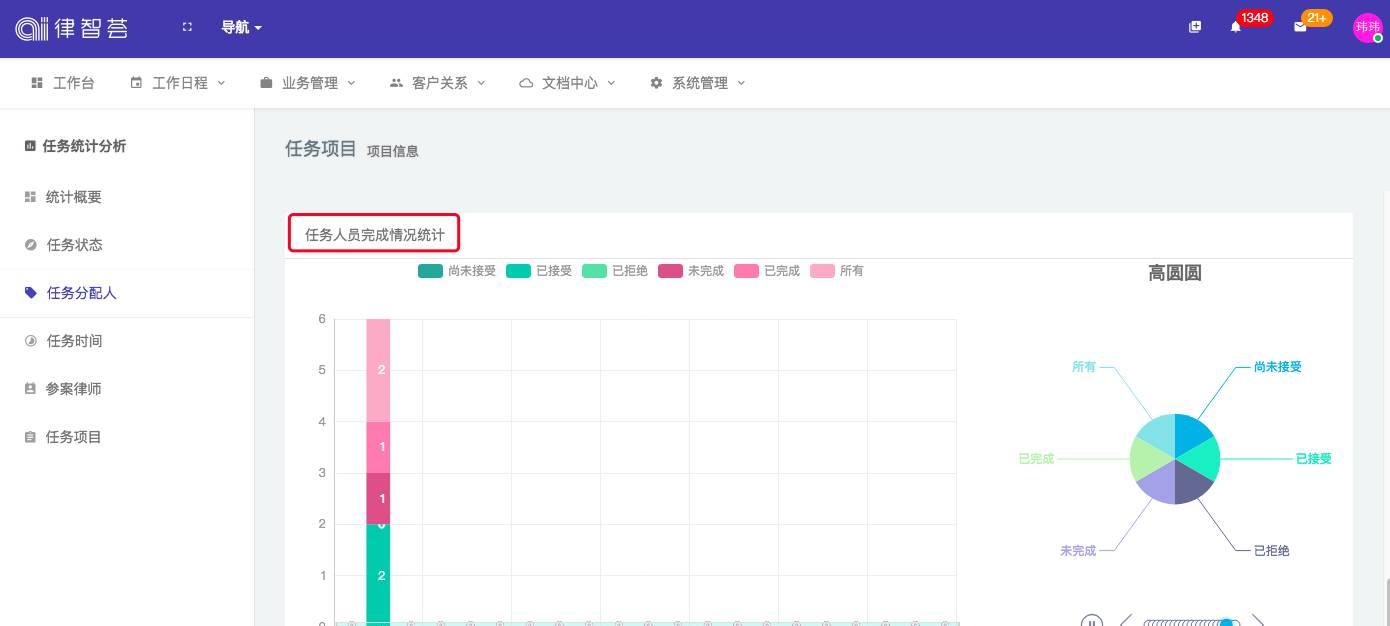Click the 任务人员完成情况统计 panel heading

pos(375,235)
